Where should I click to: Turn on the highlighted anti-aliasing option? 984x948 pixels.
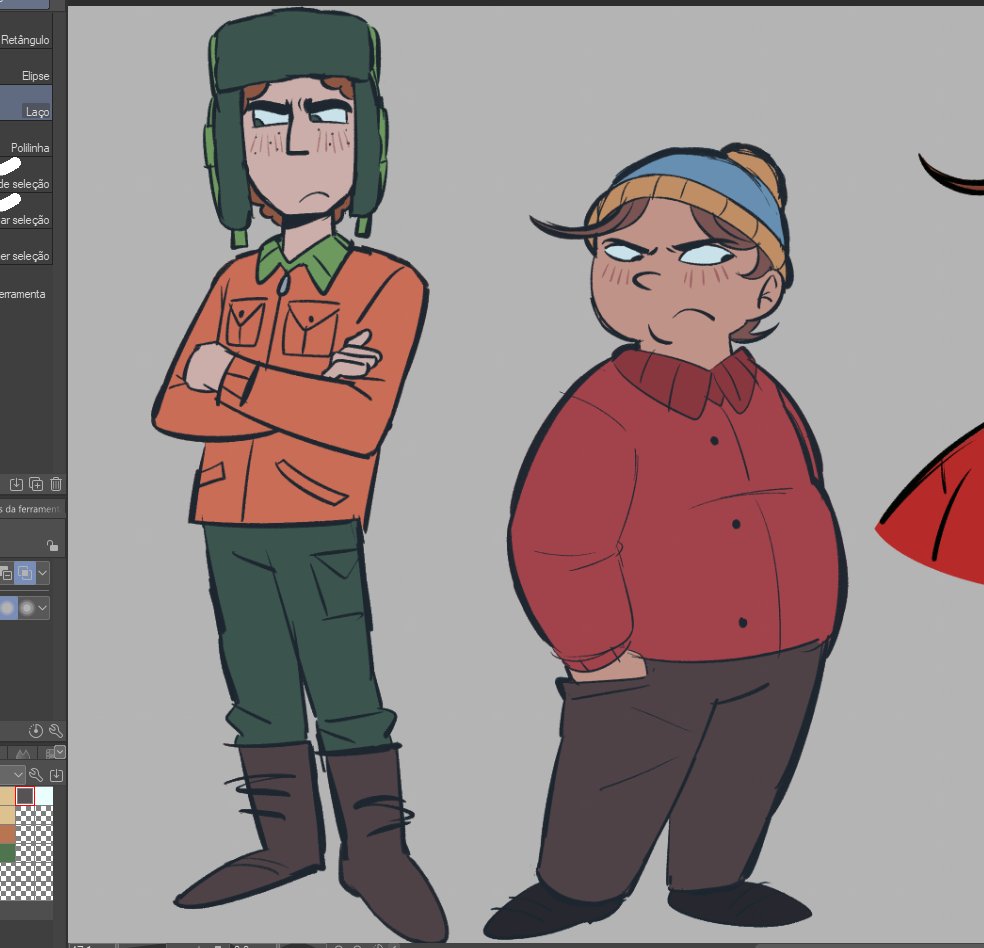click(8, 608)
